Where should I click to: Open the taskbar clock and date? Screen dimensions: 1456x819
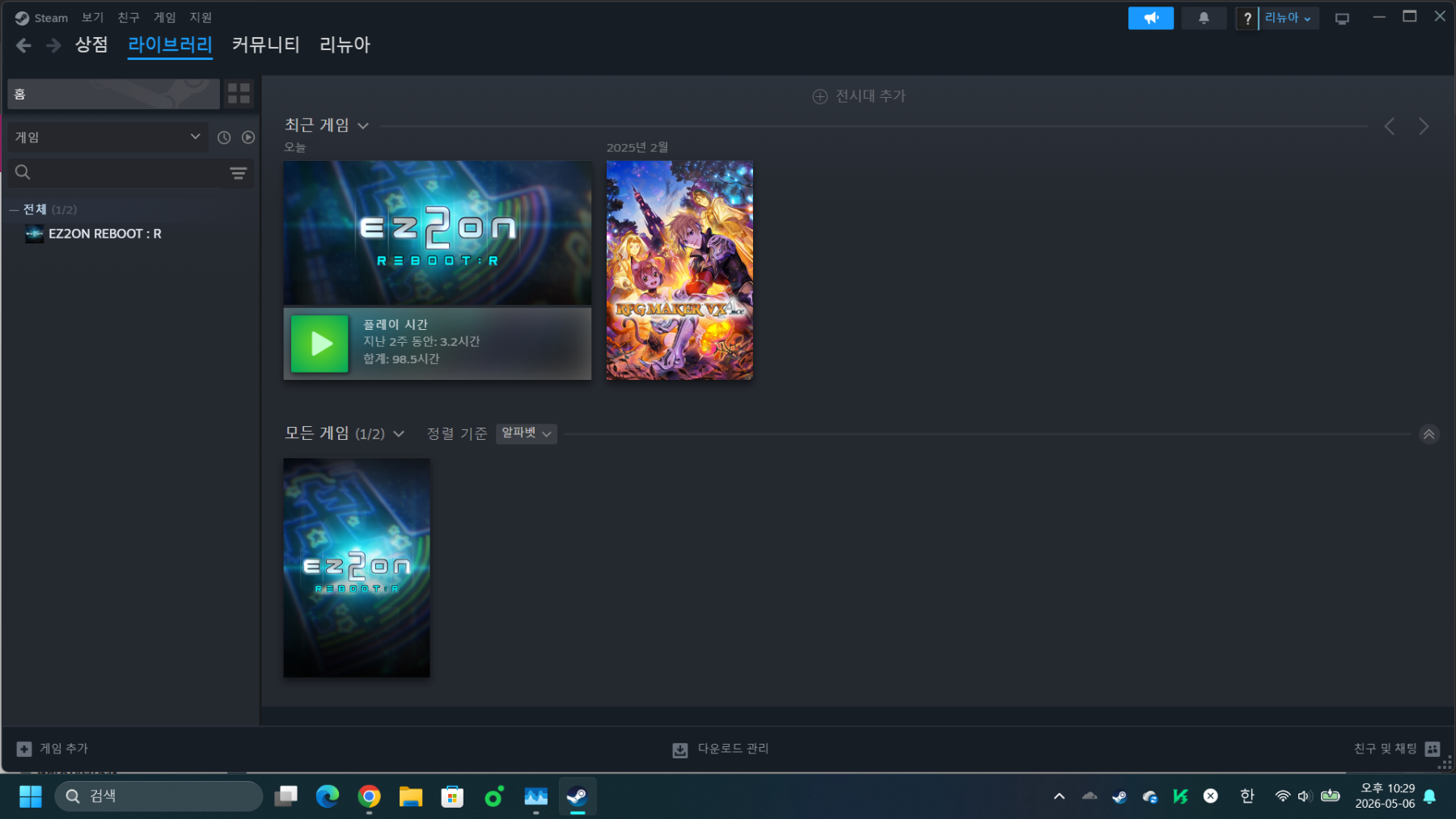pyautogui.click(x=1385, y=796)
